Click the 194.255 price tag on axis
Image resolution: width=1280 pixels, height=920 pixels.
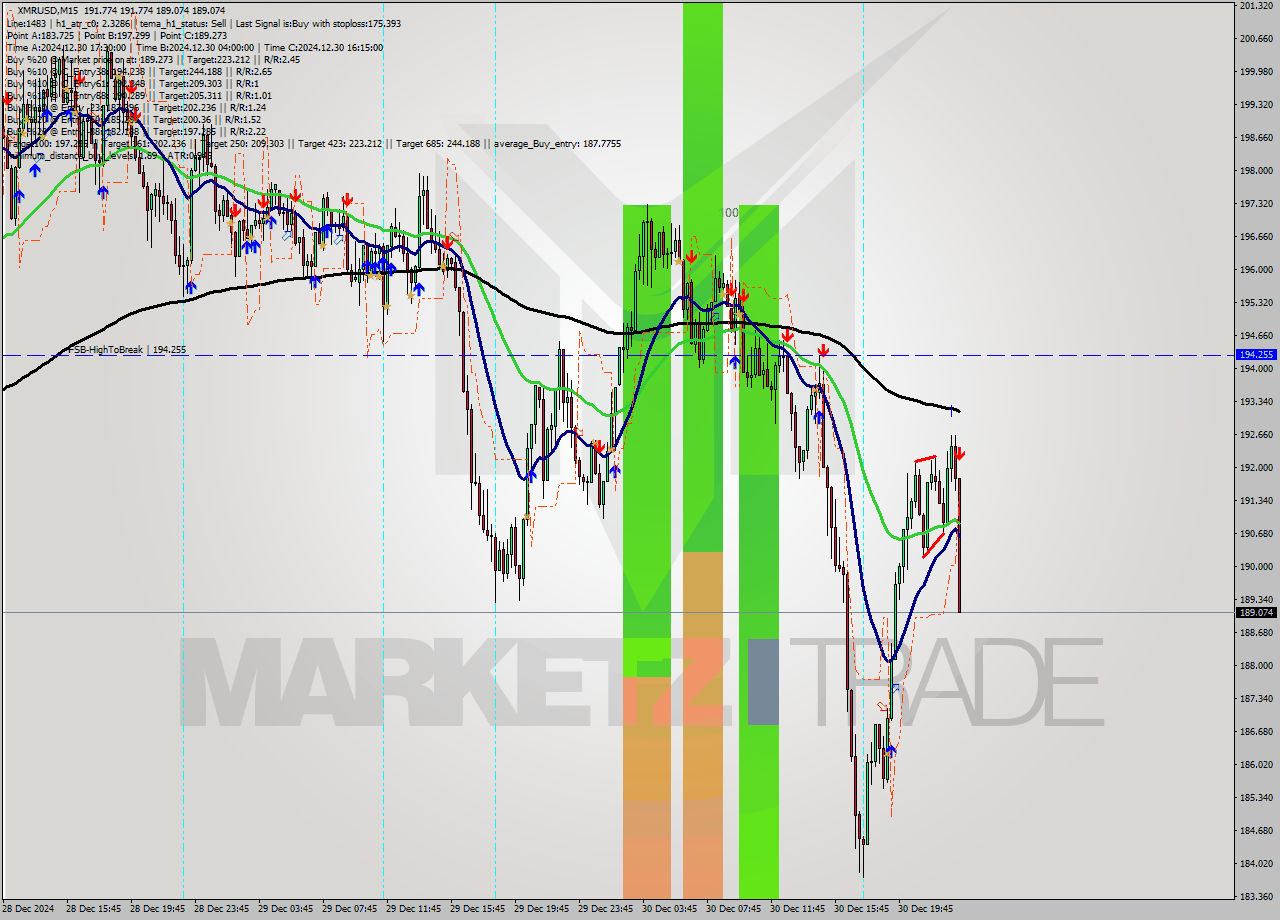click(x=1256, y=355)
